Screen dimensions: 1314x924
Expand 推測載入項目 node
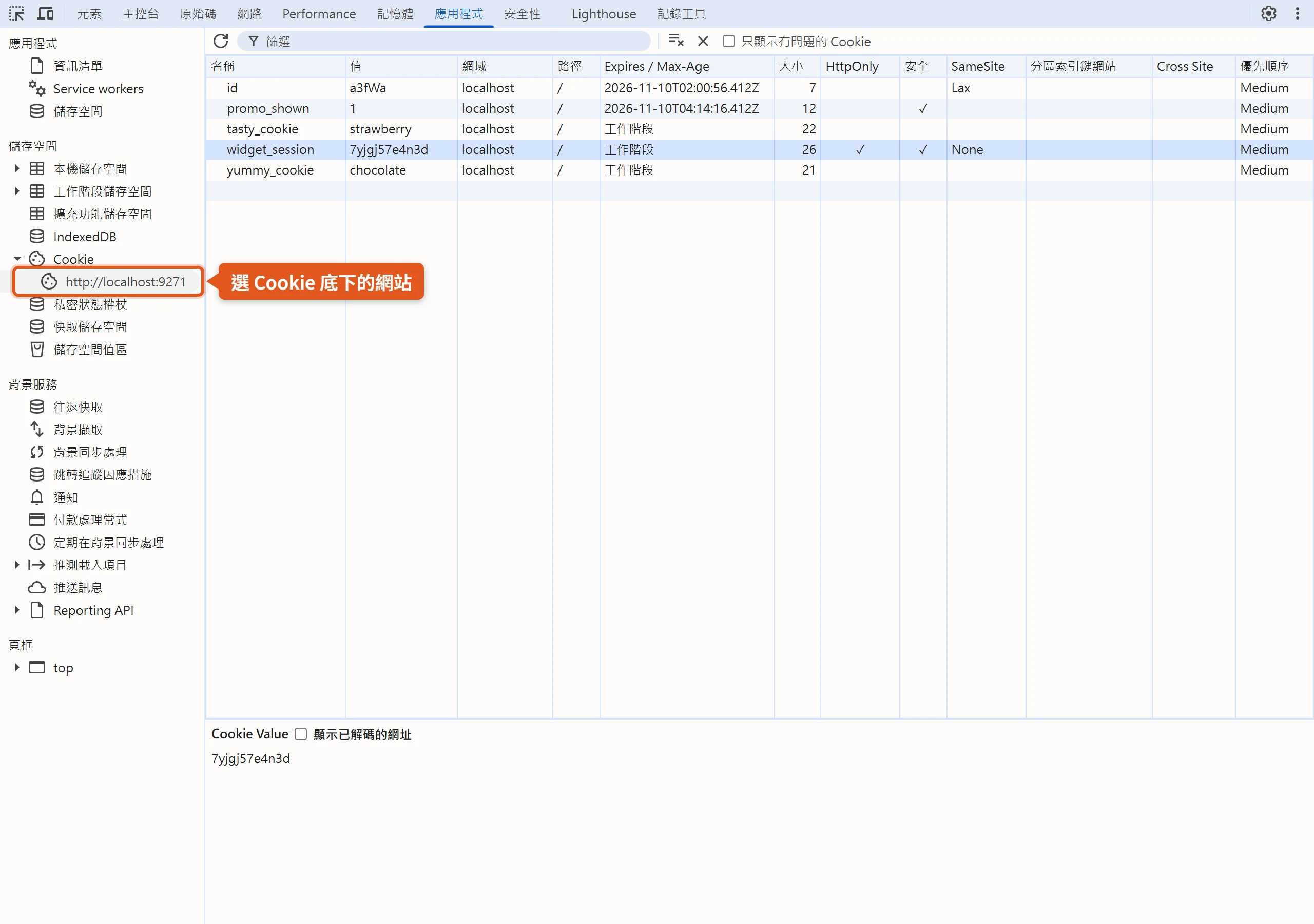pyautogui.click(x=17, y=565)
